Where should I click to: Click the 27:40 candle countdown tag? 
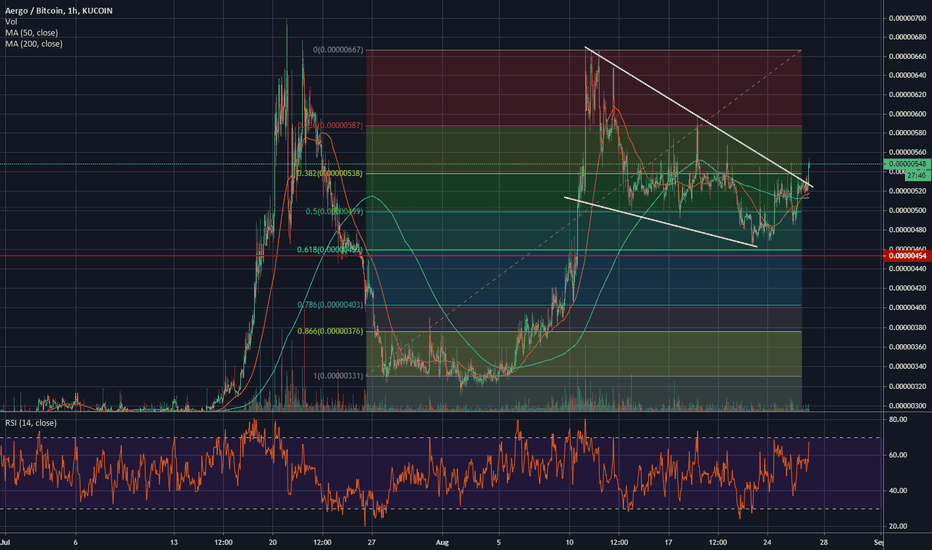click(916, 175)
